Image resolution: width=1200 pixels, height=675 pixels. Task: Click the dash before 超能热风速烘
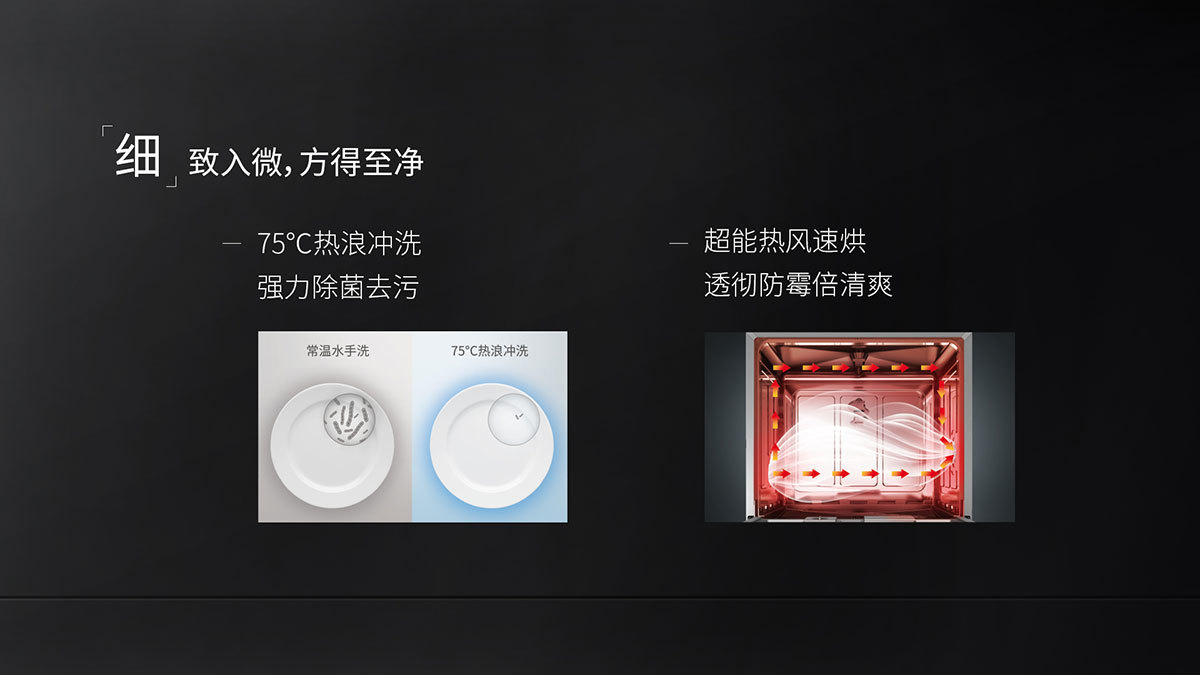[x=679, y=242]
